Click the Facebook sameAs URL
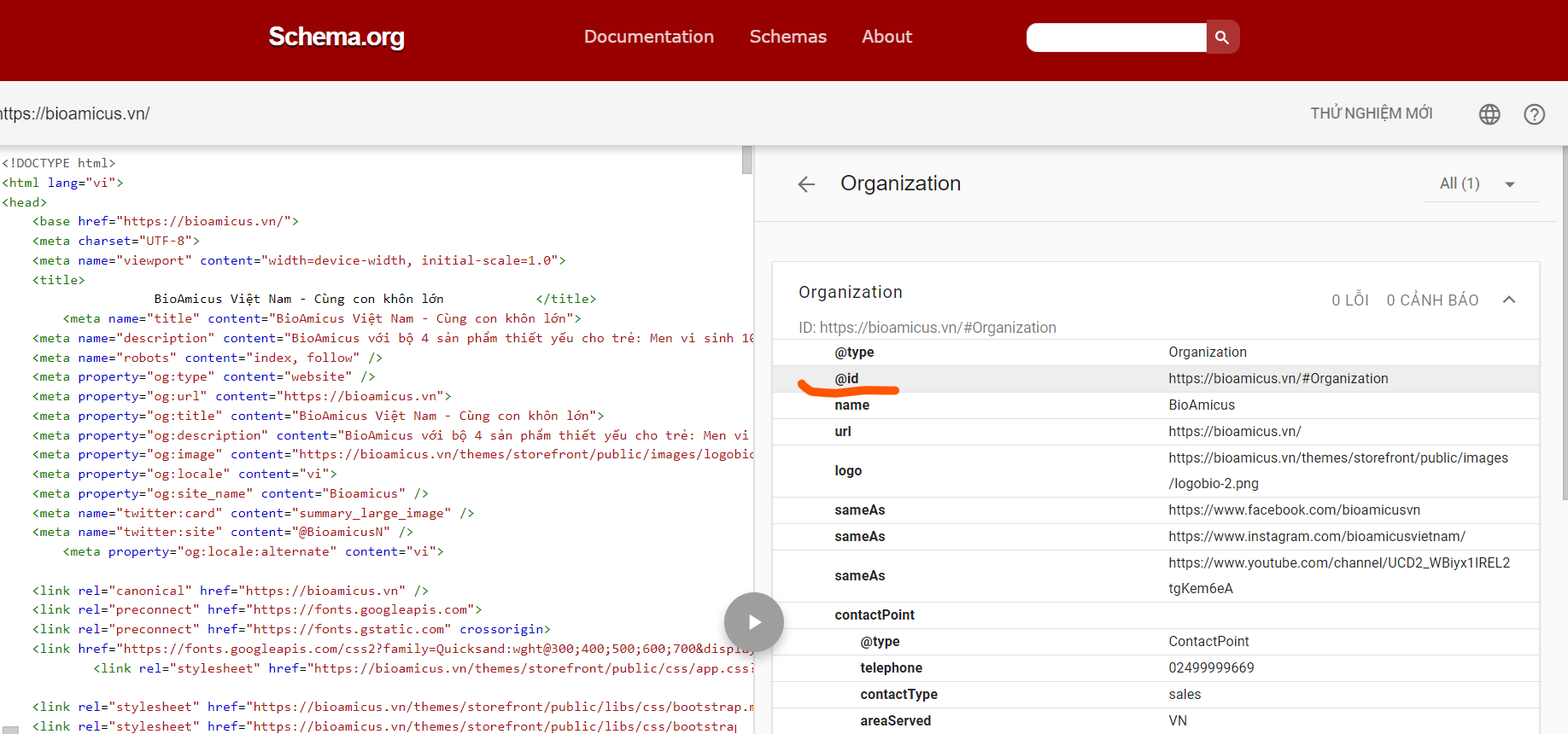Screen dimensions: 1568x734 [1295, 510]
